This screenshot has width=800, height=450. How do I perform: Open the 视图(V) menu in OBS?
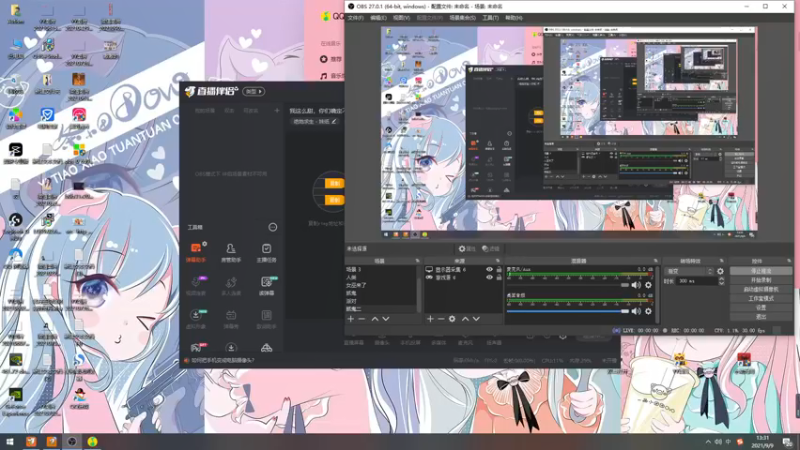tap(401, 18)
